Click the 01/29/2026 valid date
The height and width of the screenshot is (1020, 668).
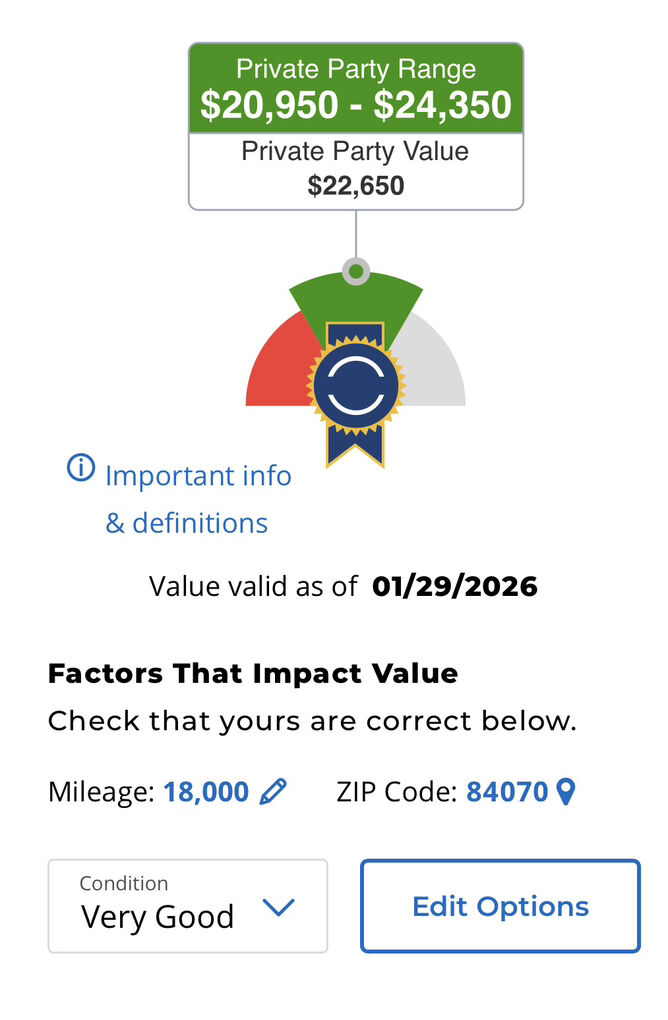tap(454, 586)
